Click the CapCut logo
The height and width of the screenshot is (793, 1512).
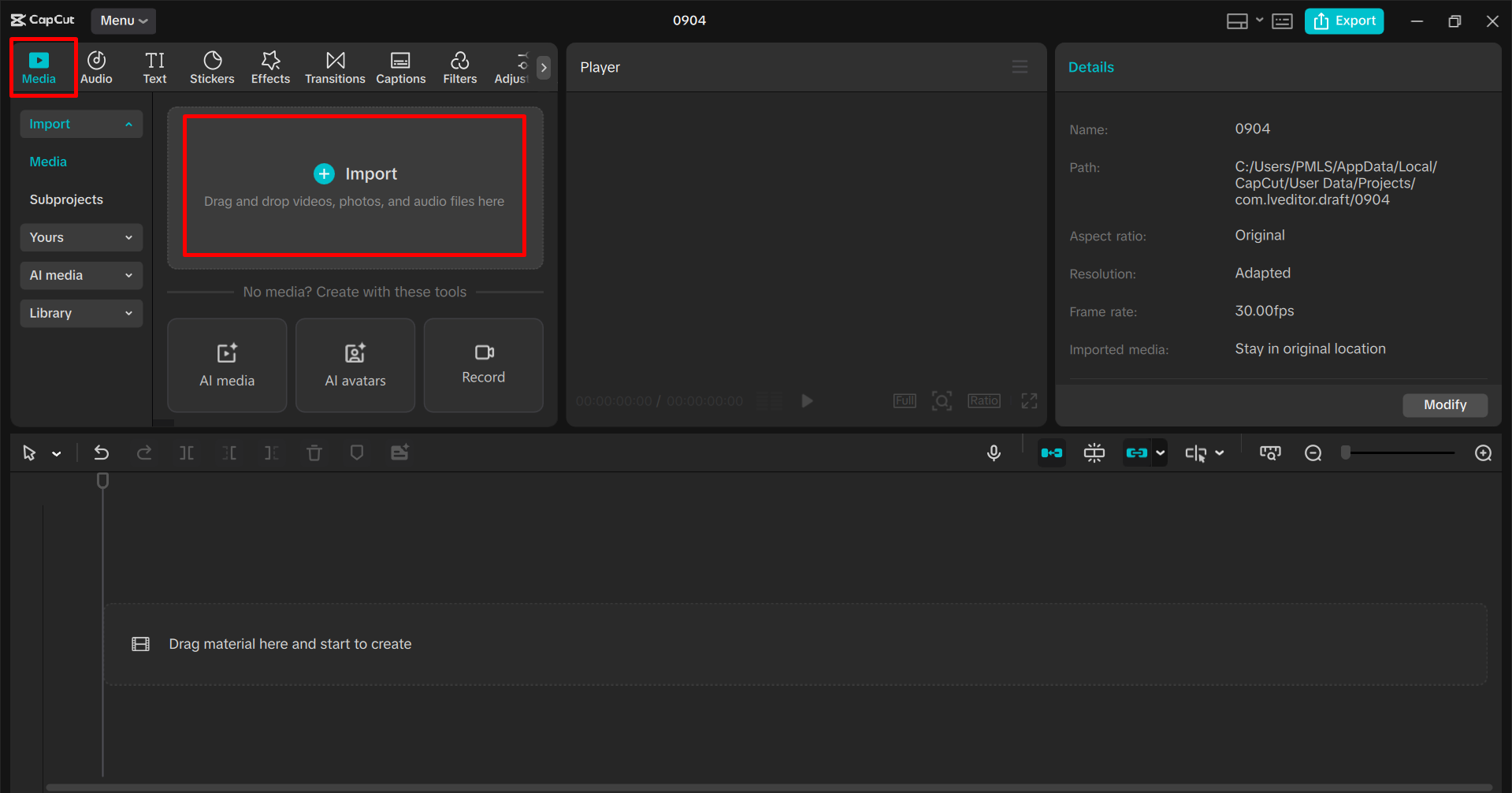tap(43, 20)
